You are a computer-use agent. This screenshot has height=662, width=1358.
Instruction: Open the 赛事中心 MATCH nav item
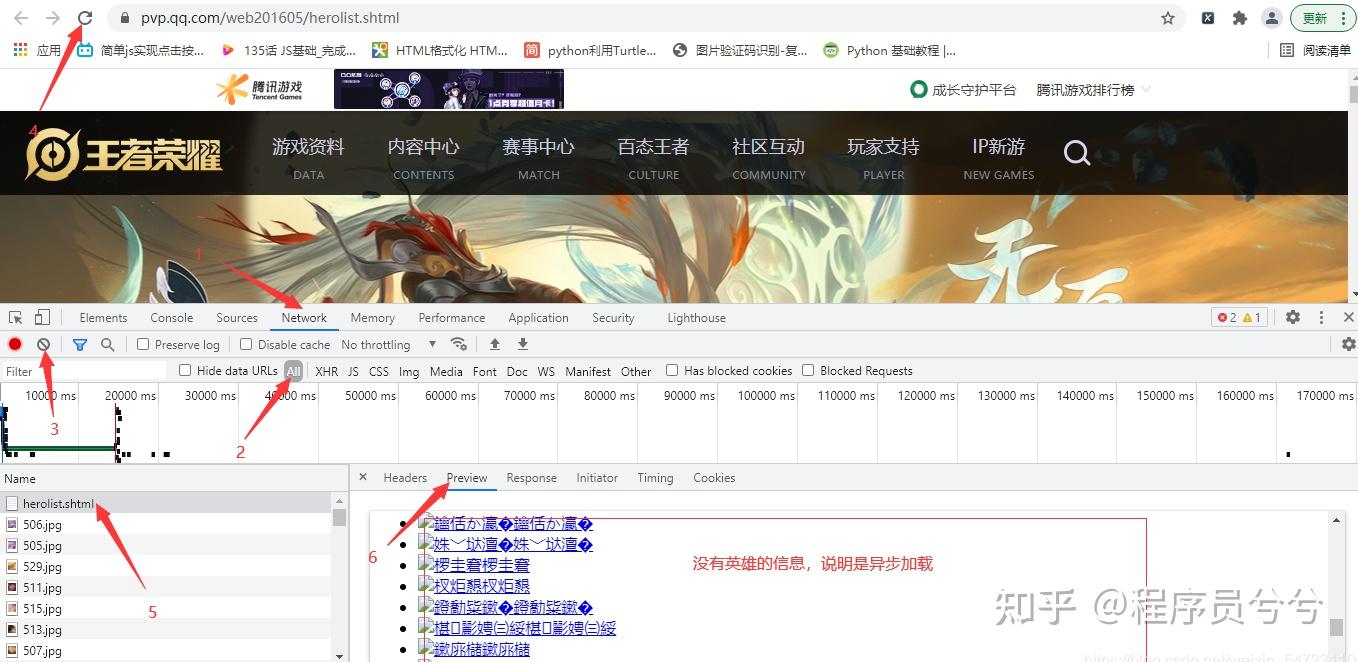click(538, 158)
